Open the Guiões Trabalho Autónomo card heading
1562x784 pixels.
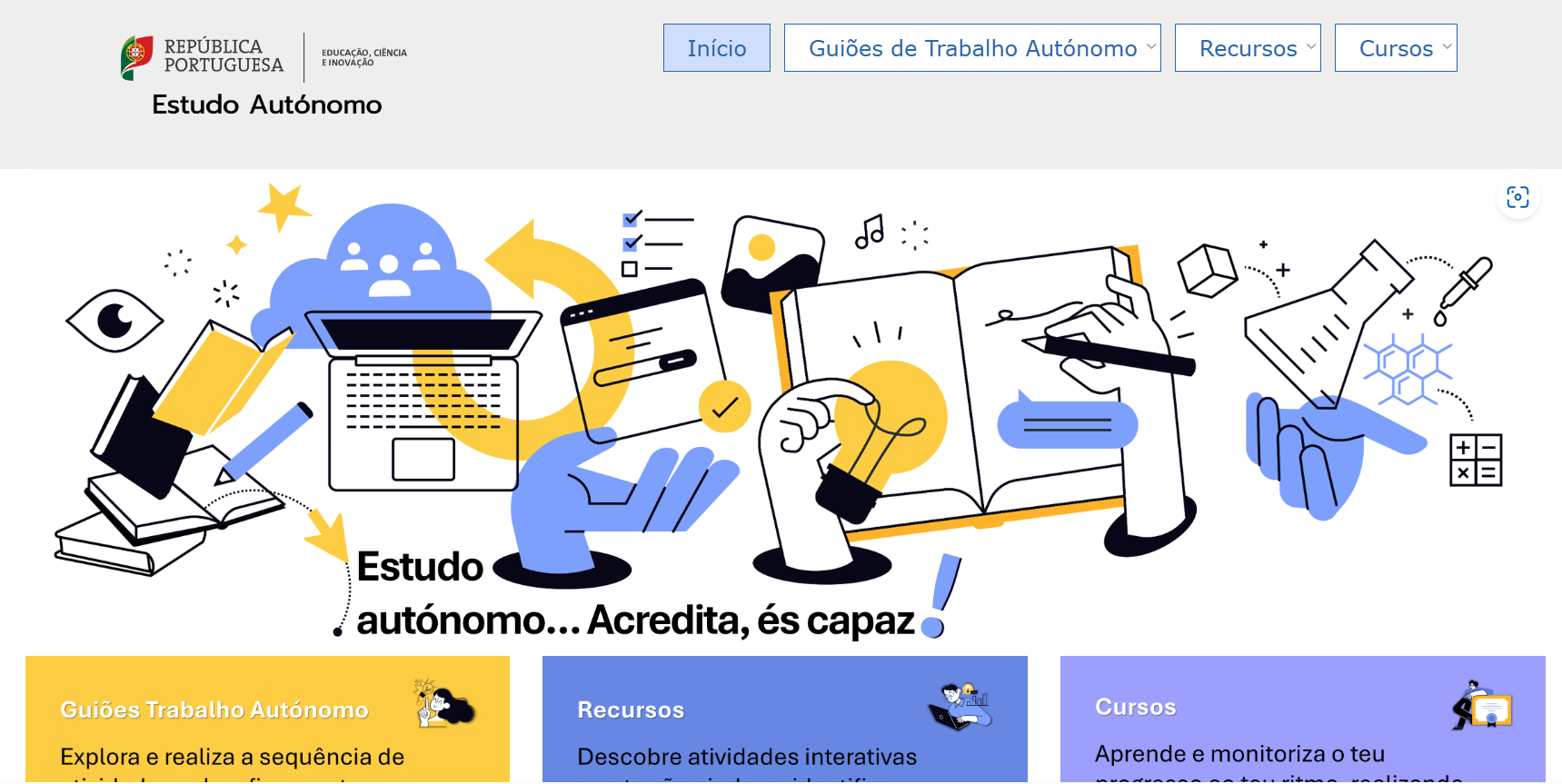214,710
